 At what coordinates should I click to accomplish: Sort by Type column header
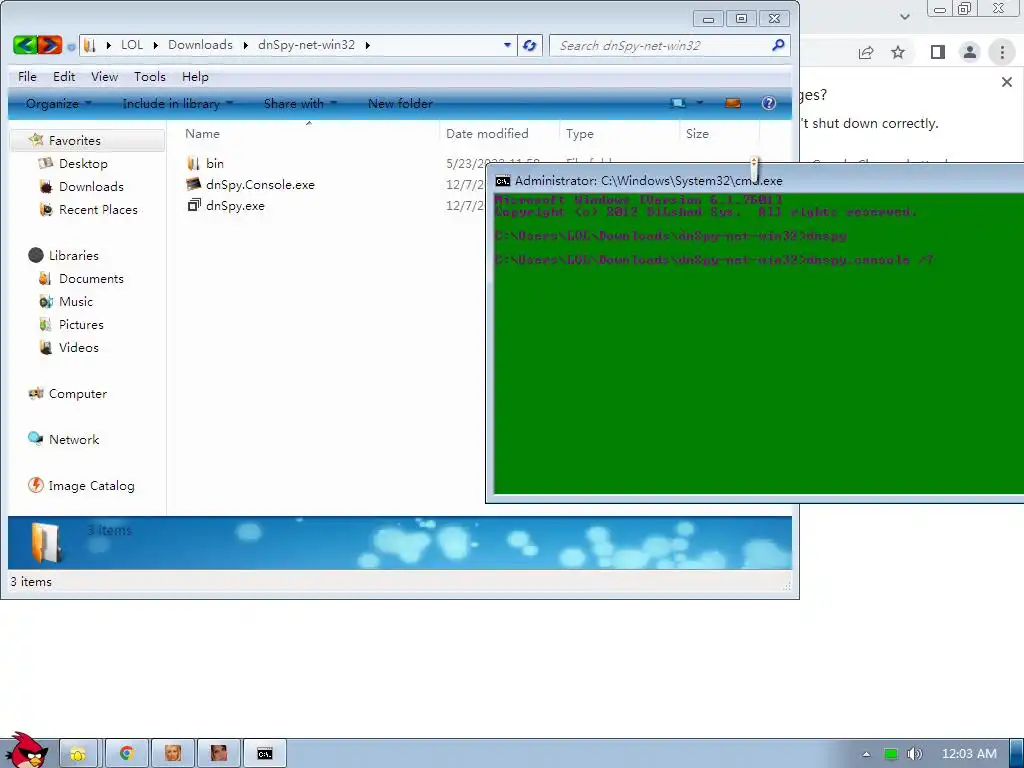[580, 134]
